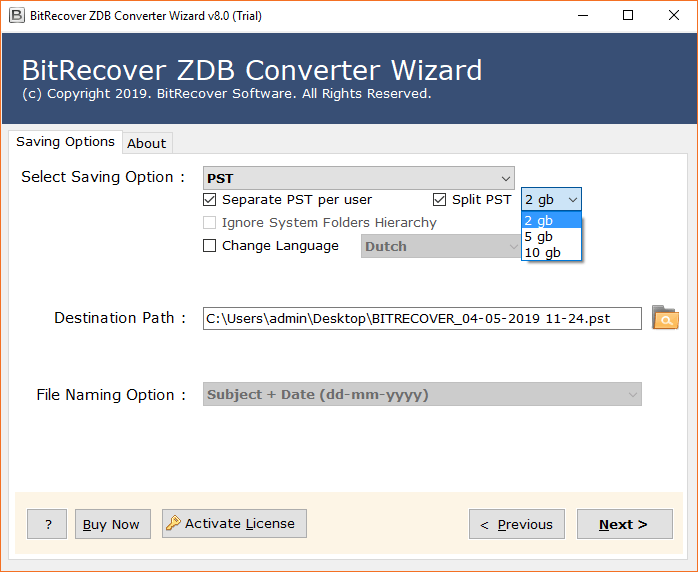The height and width of the screenshot is (572, 698).
Task: Go back with the Previous button
Action: [x=517, y=524]
